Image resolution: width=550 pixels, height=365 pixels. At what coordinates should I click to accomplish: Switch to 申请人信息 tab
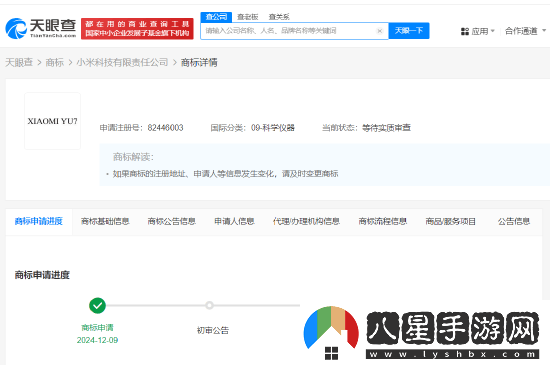[x=234, y=221]
